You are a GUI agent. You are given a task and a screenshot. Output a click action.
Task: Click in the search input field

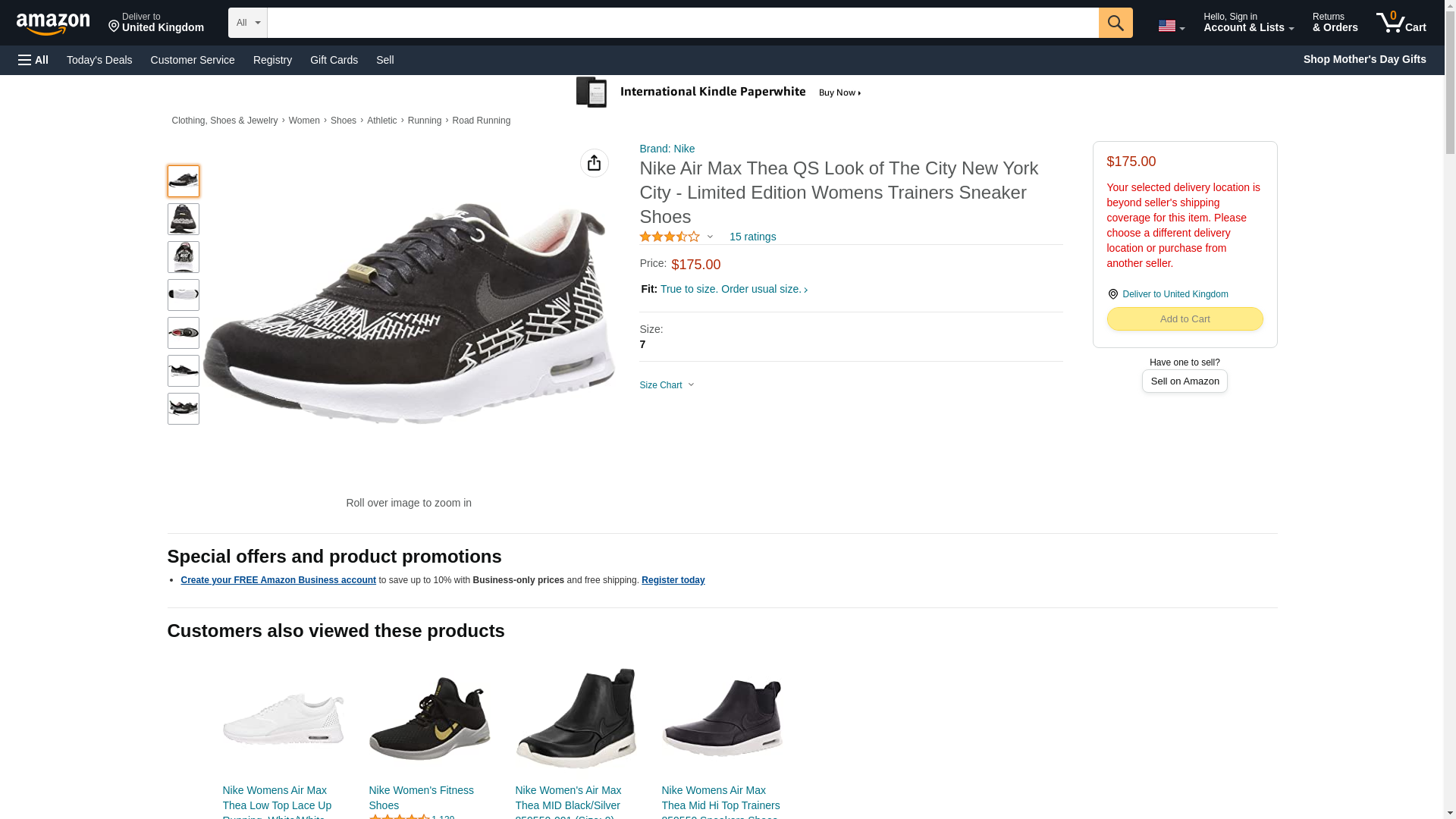pos(682,23)
